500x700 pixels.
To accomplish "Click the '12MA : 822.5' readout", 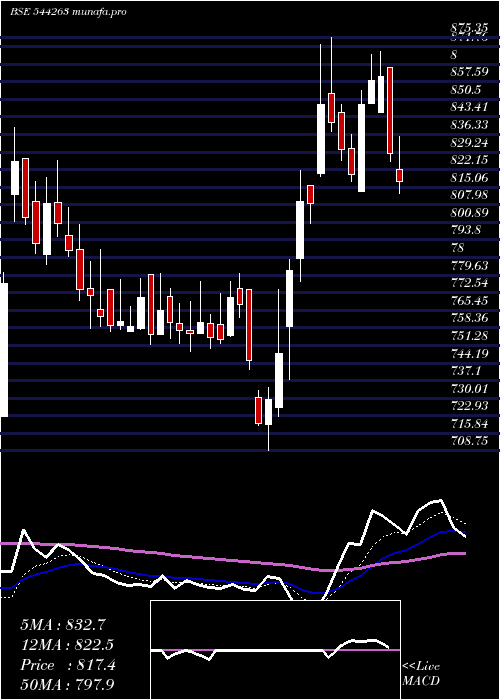I will tap(67, 645).
